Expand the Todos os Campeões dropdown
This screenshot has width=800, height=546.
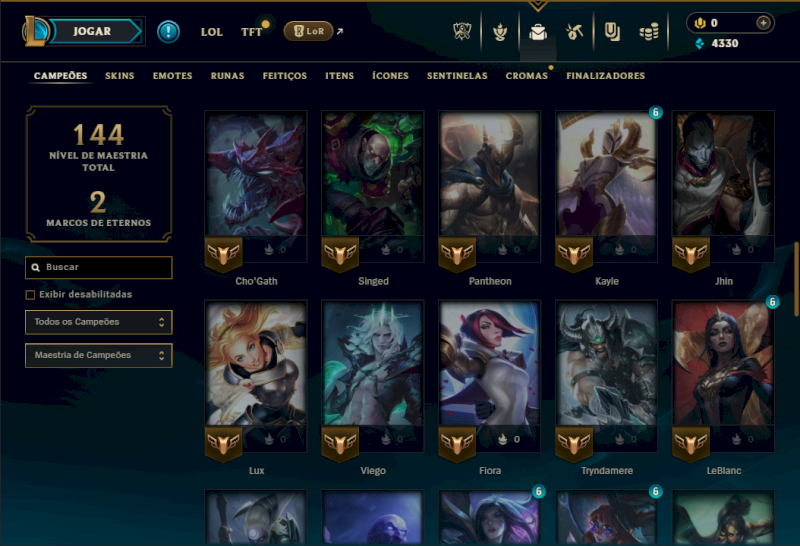pyautogui.click(x=98, y=322)
